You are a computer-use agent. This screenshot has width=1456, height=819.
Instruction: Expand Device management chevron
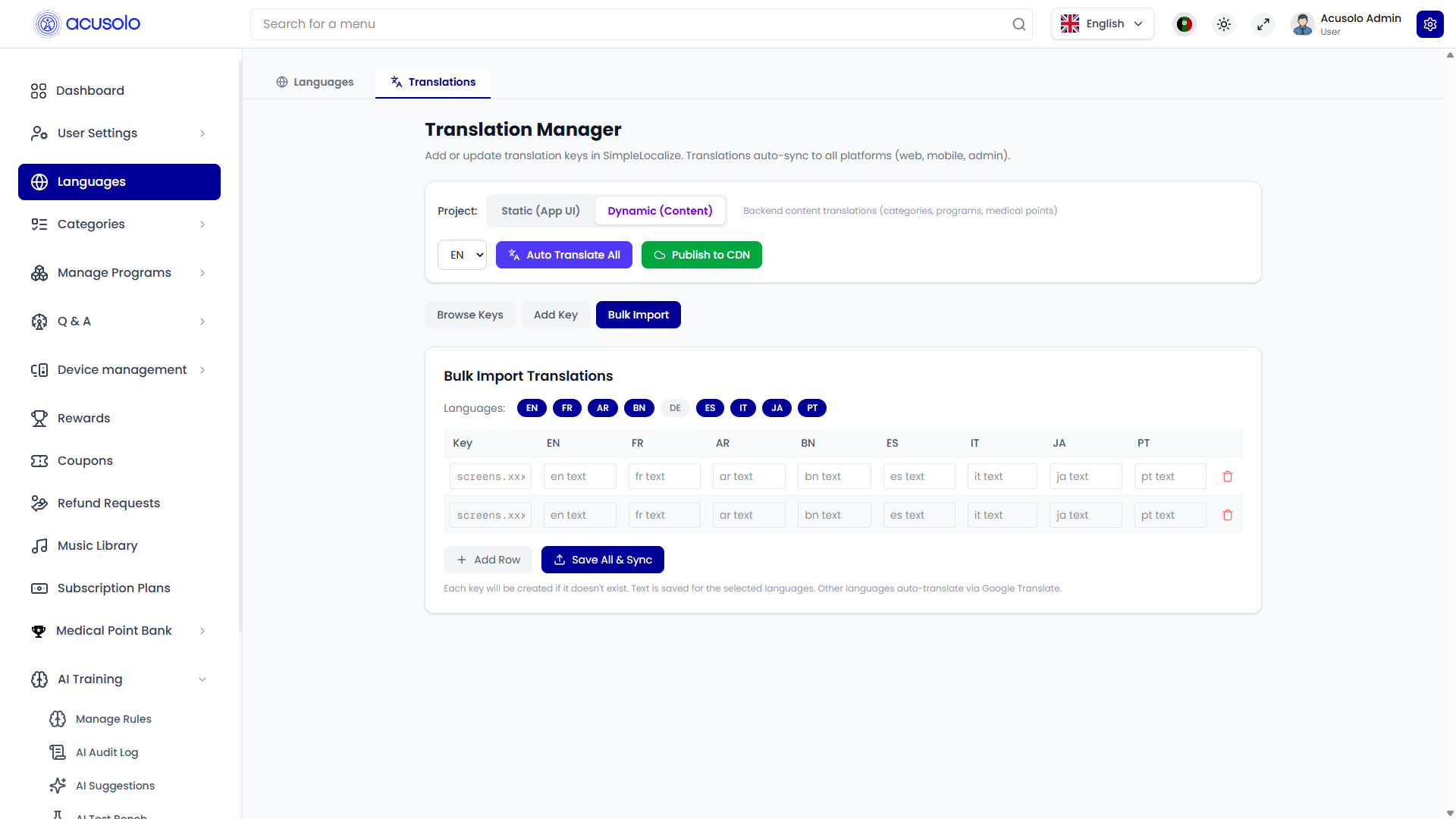202,370
